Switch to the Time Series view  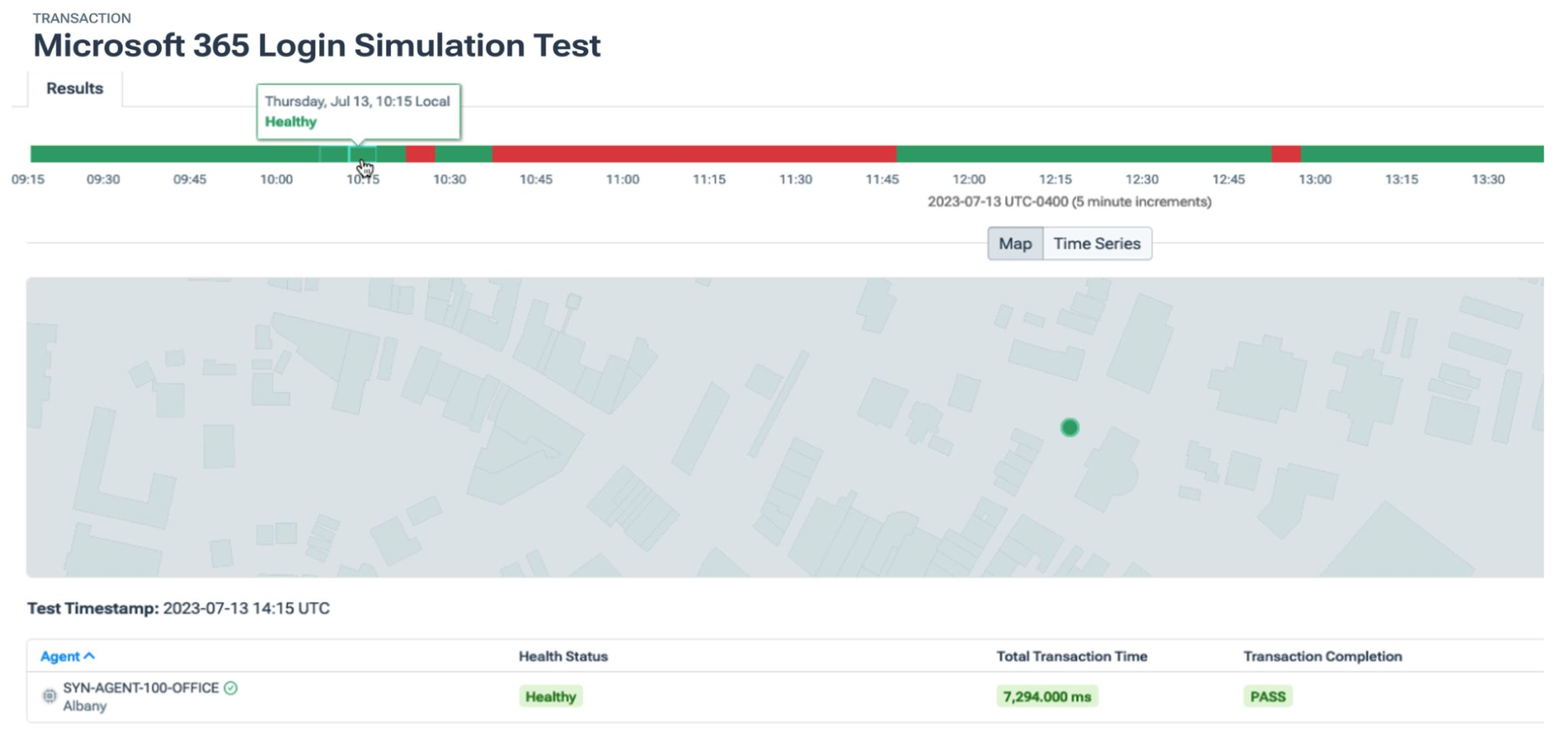coord(1097,244)
